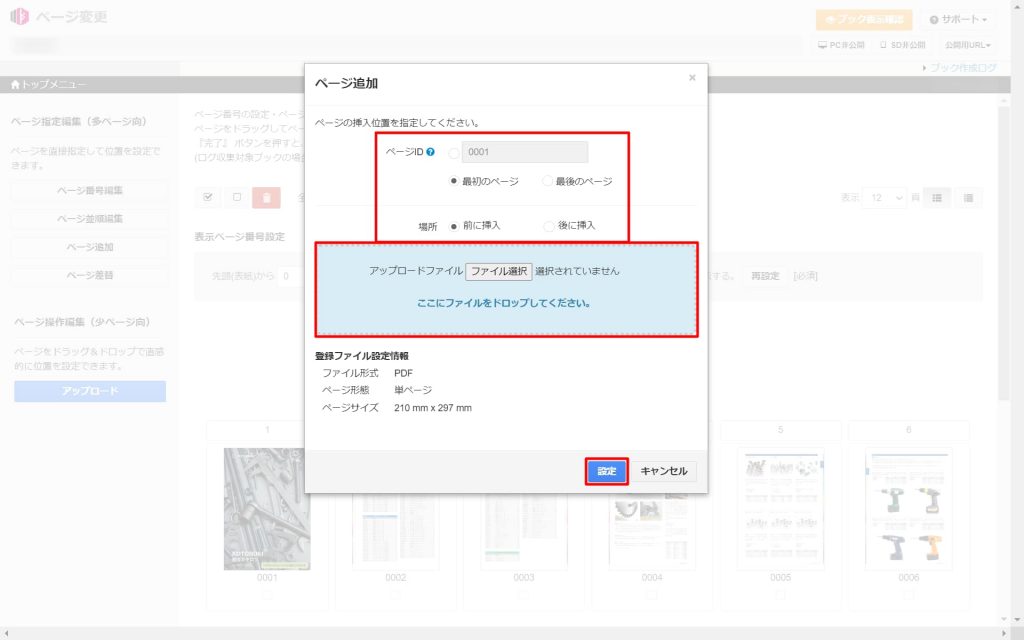Screen dimensions: 1024x640
Task: Click the help icon next to ページID
Action: (x=430, y=153)
